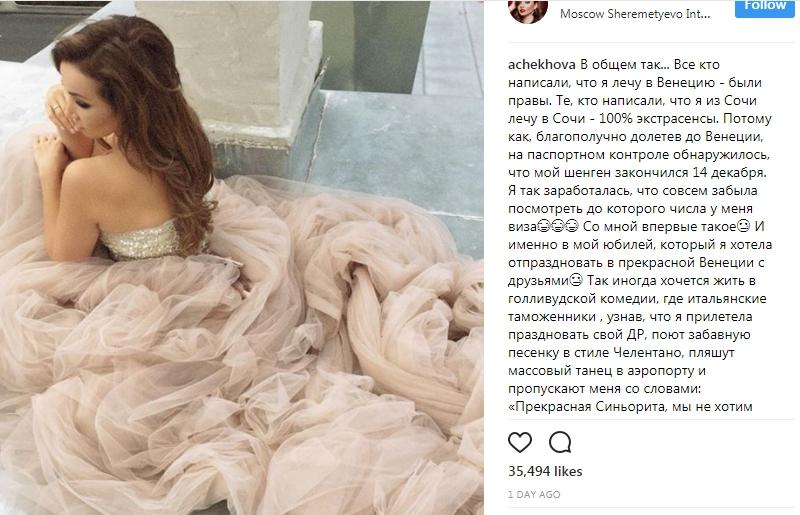This screenshot has width=800, height=515.
Task: Click the emoji after Со мной впервые такое
Action: click(x=743, y=226)
